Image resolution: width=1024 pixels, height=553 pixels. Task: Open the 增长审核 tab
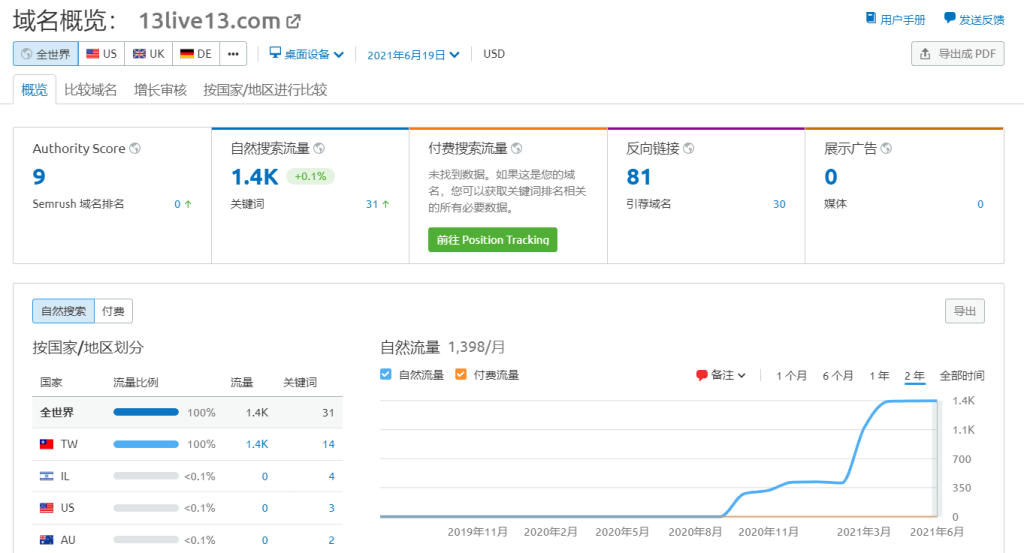tap(160, 90)
